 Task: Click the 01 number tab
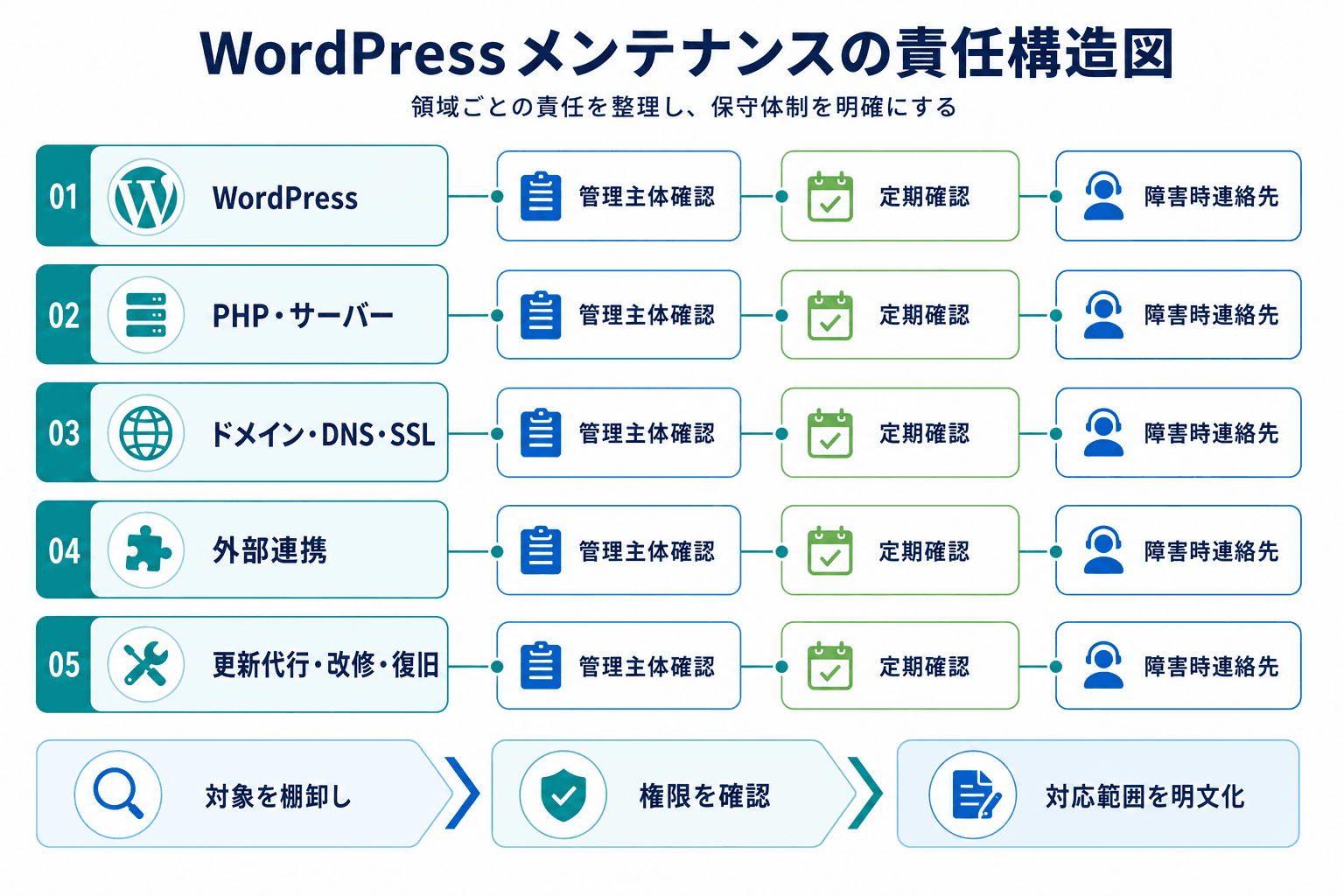click(64, 196)
